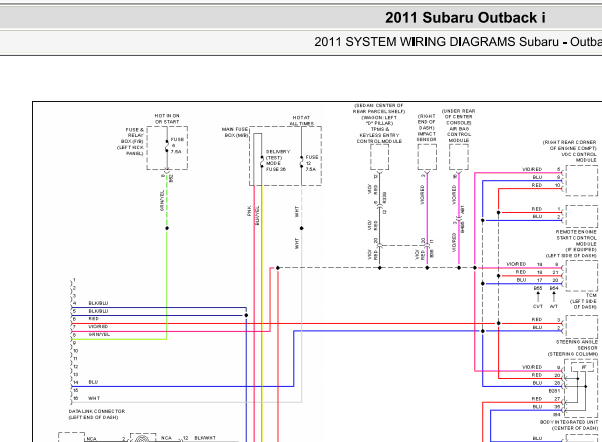
Task: Click the "IMPACT SENSOR" label
Action: [427, 137]
